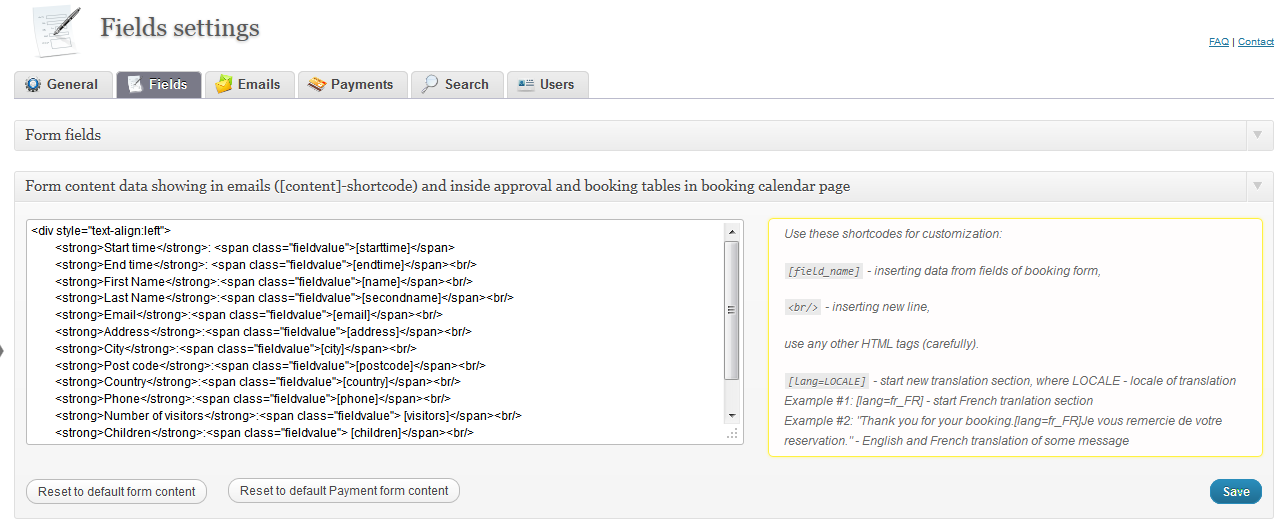Switch to the Users tab

point(547,85)
